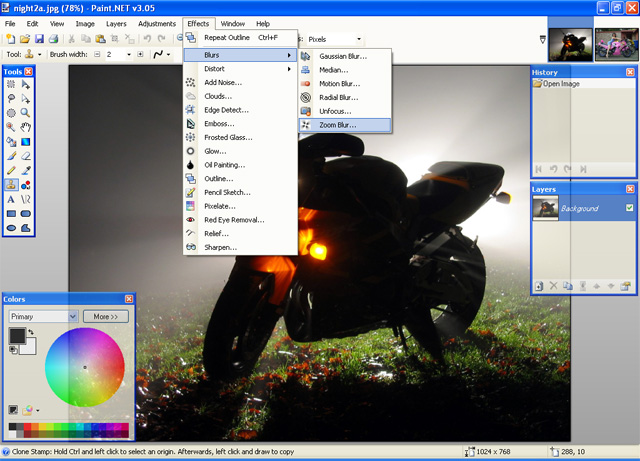Open the Primary color dropdown
This screenshot has width=640, height=461.
coord(43,316)
